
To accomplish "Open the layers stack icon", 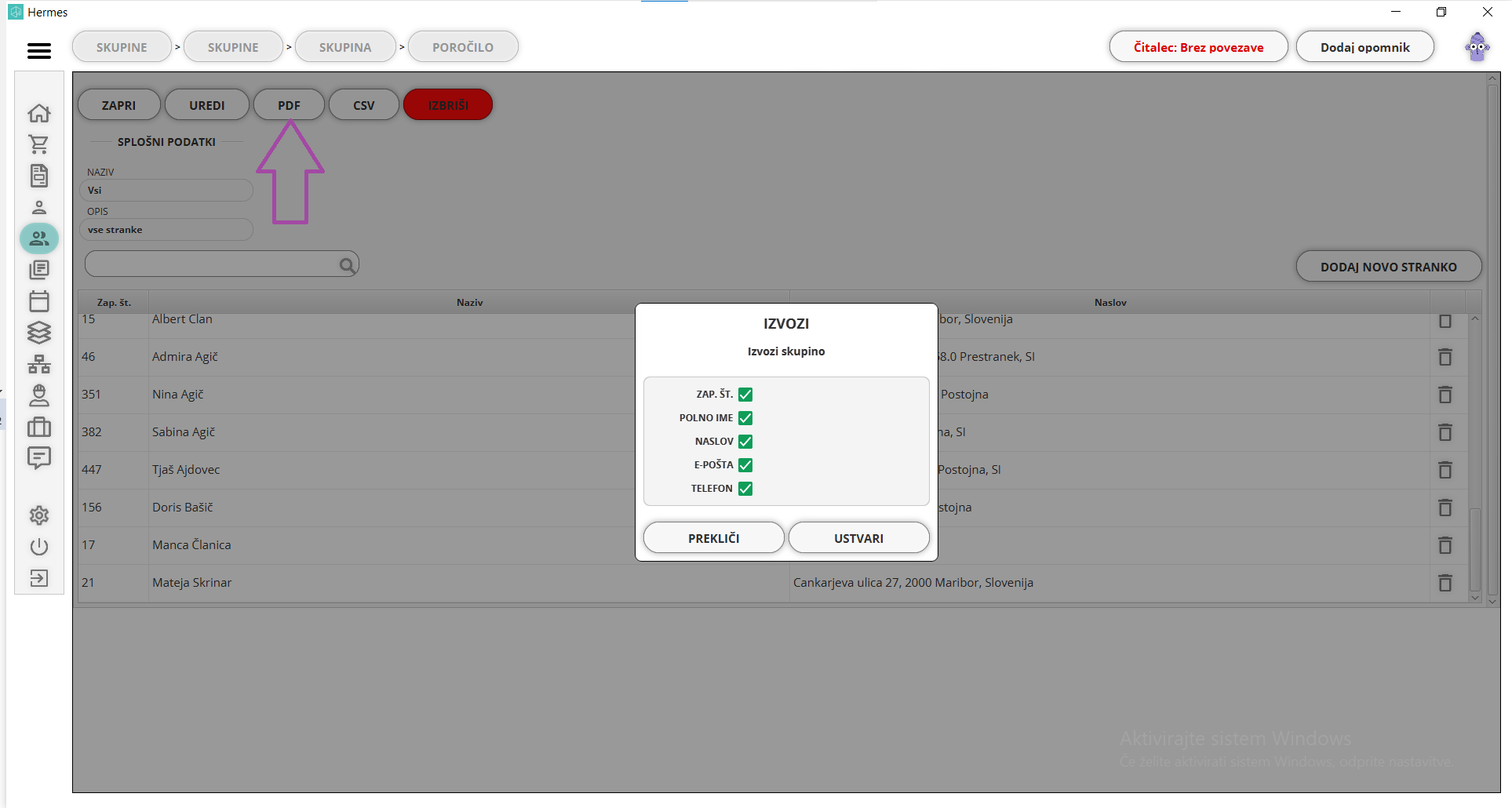I will click(x=39, y=333).
